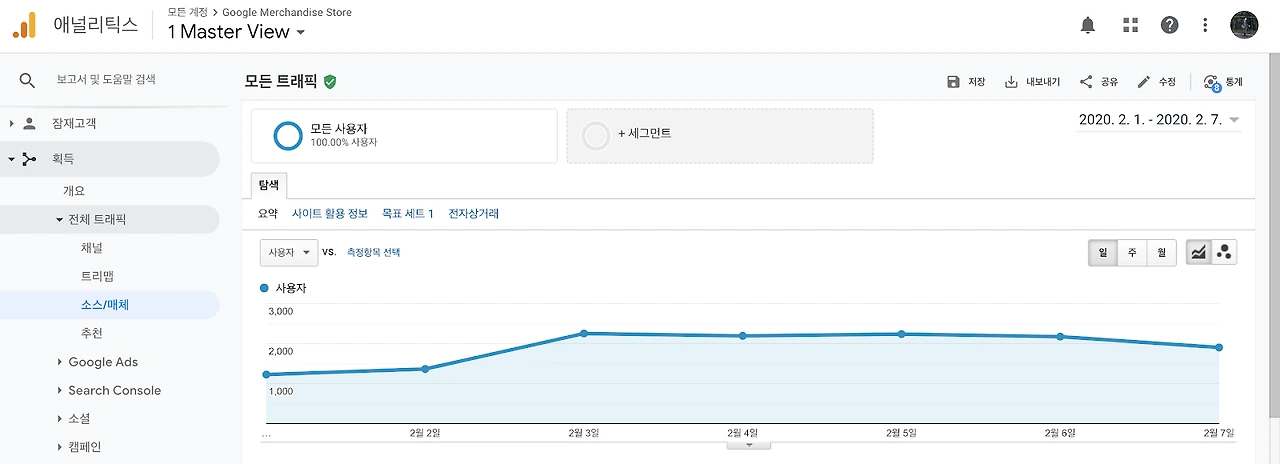The image size is (1280, 464).
Task: Set chart granularity to 주
Action: tap(1132, 253)
